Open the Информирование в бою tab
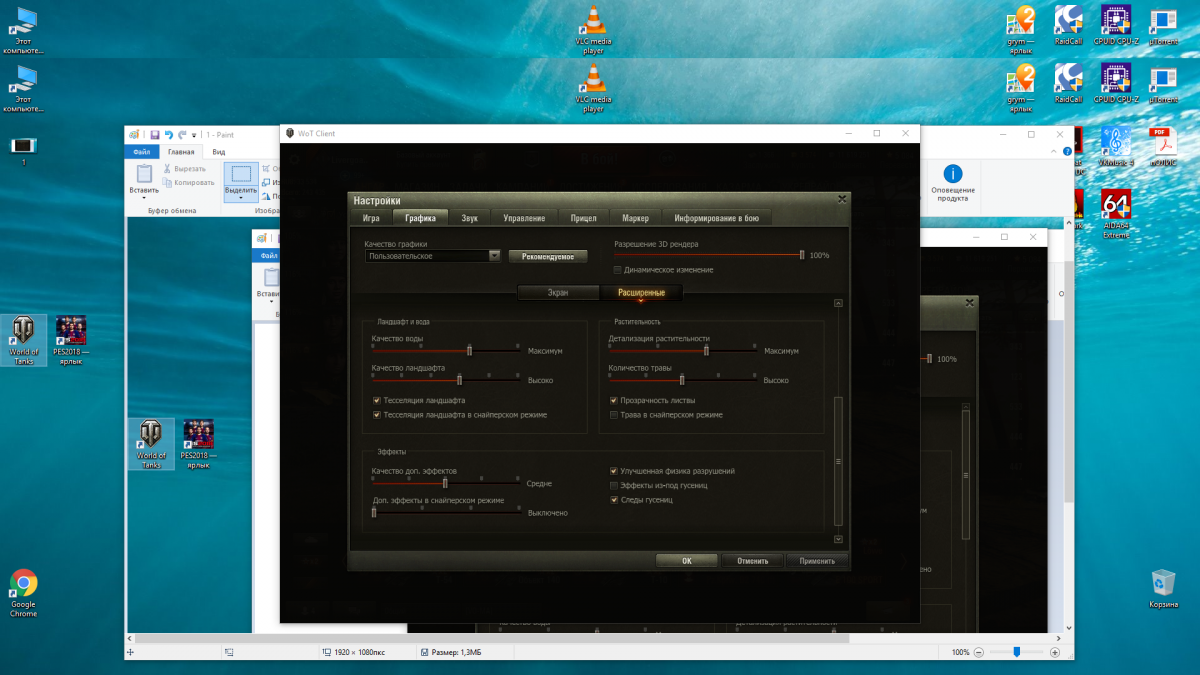Screen dimensions: 1200x675 717,218
